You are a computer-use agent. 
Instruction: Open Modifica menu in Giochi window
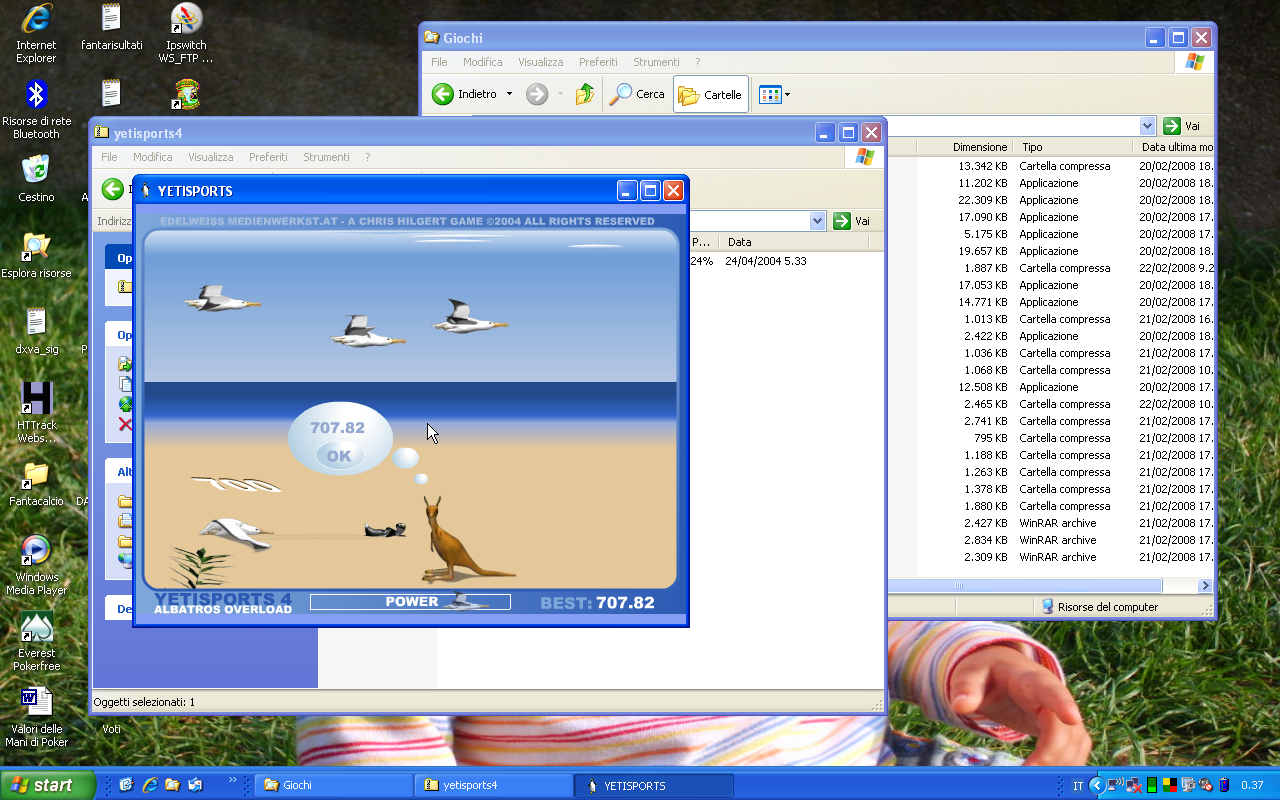482,62
